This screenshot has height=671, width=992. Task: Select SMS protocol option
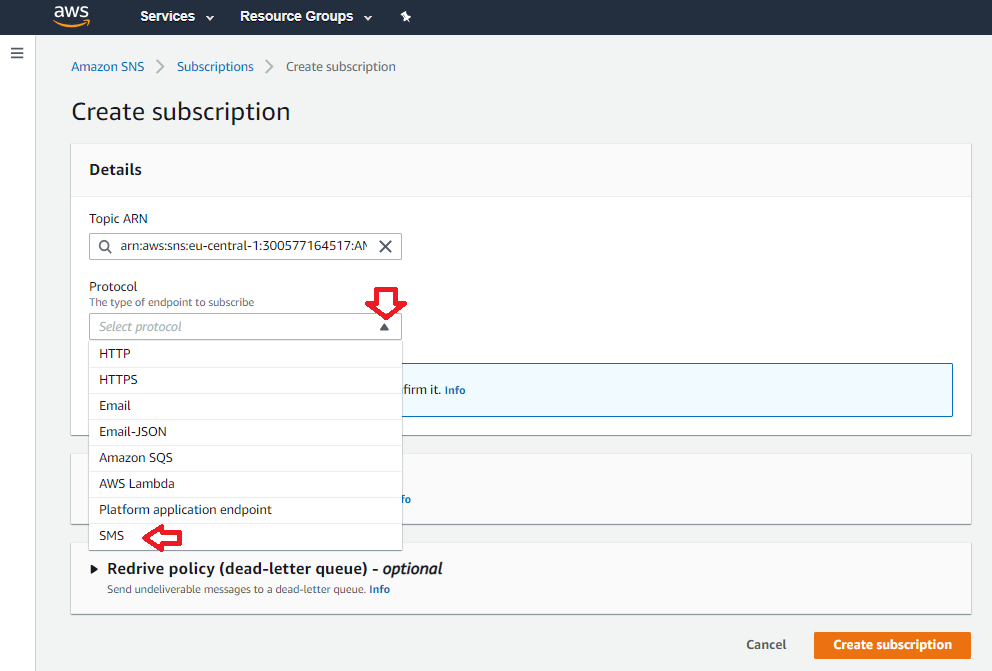112,535
